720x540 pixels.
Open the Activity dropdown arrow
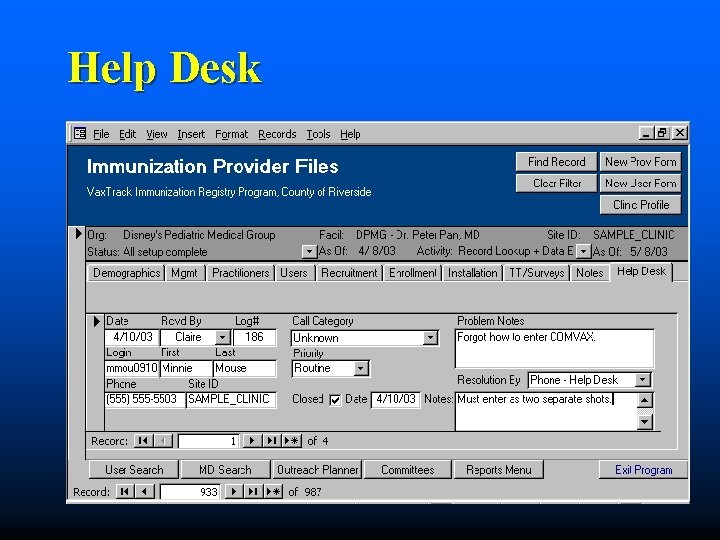583,251
